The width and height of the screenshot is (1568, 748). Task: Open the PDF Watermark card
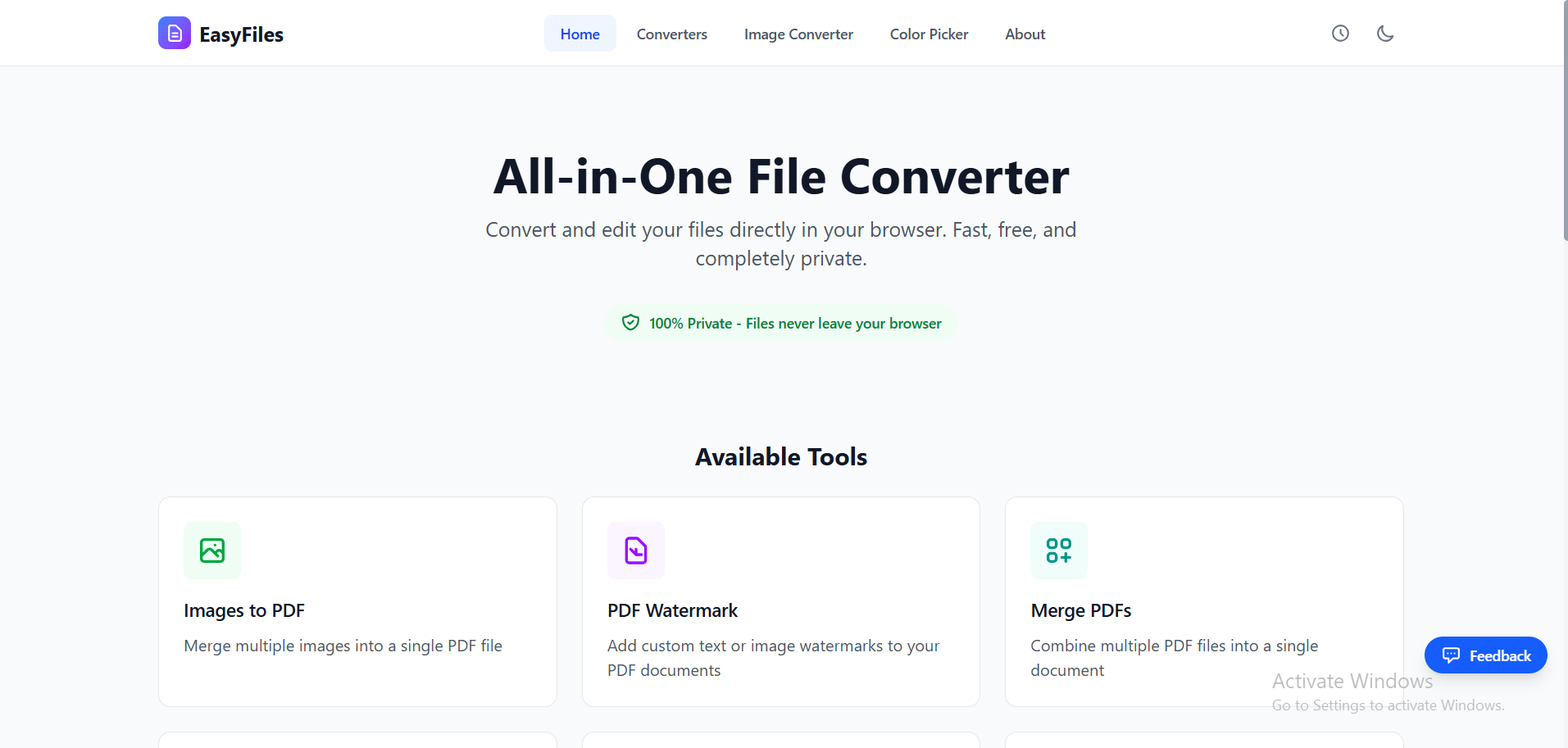780,601
